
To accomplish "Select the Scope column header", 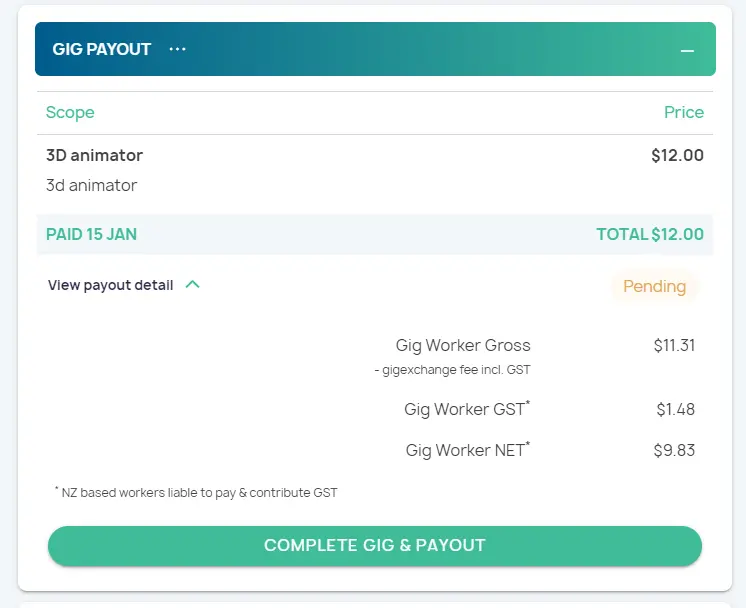I will pyautogui.click(x=70, y=113).
